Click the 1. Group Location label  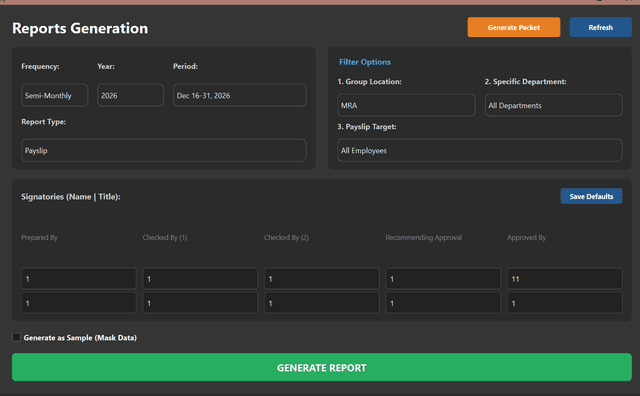tap(369, 82)
